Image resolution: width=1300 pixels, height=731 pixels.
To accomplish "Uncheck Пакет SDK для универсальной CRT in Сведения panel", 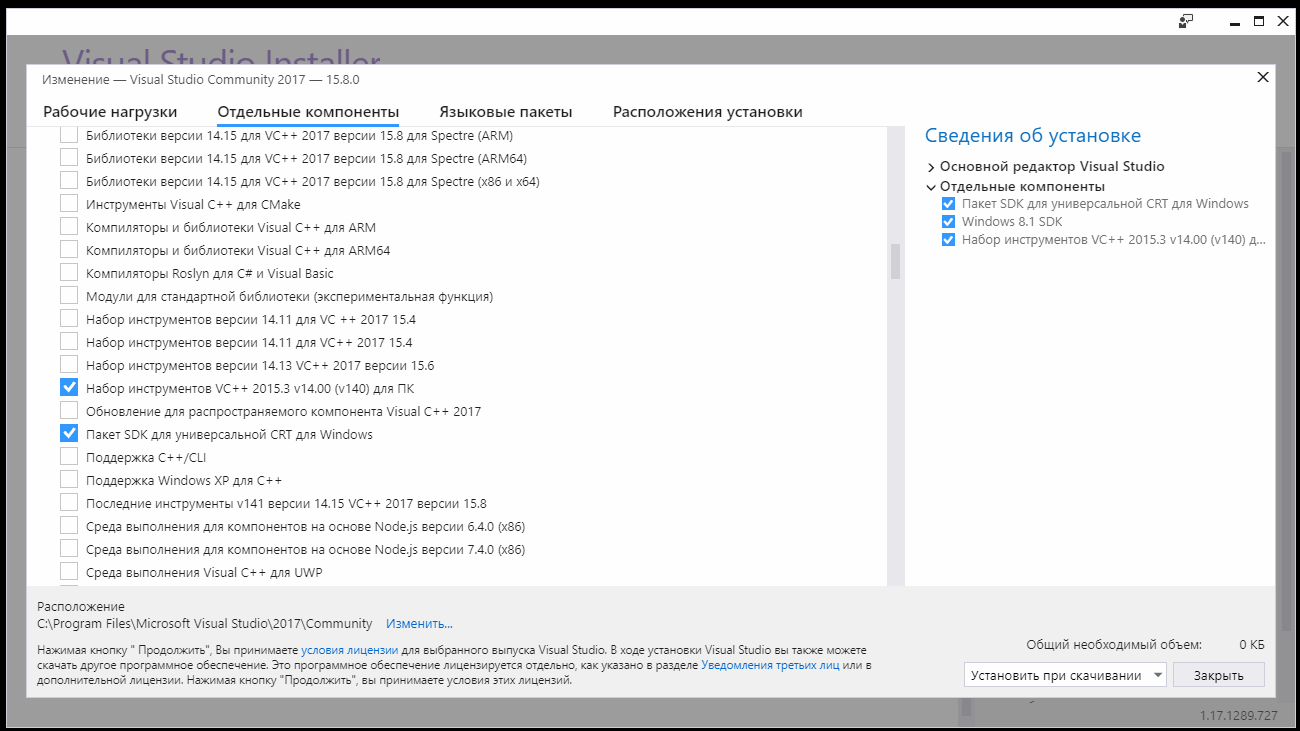I will pos(949,204).
